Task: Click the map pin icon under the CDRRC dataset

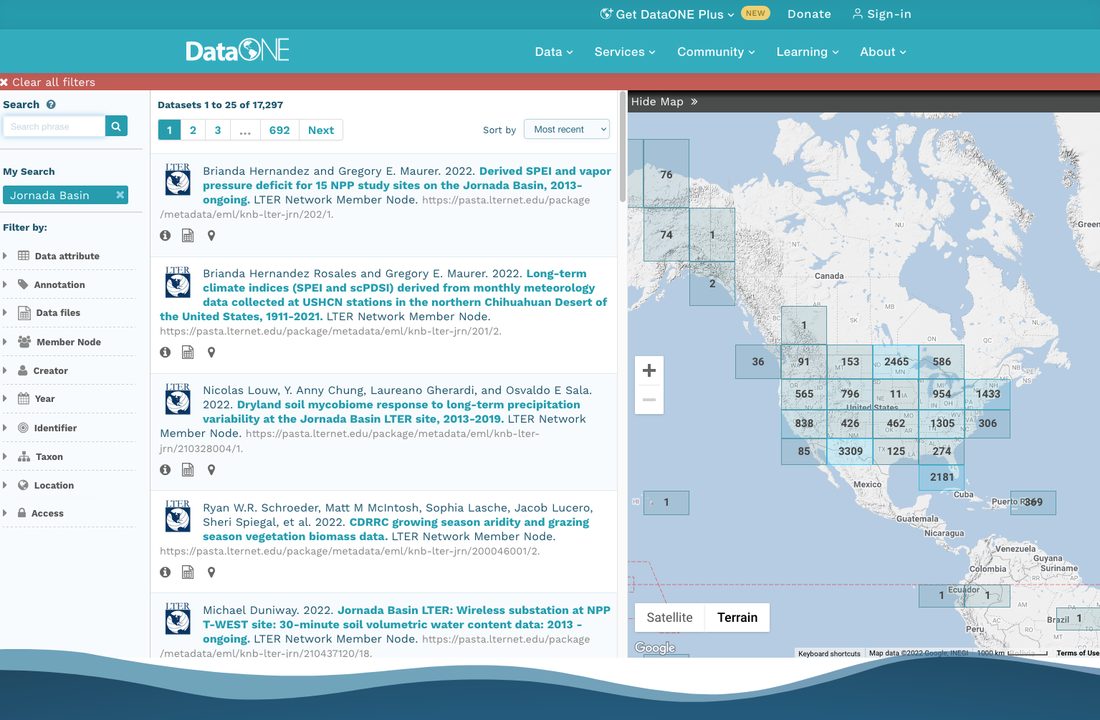Action: click(211, 572)
